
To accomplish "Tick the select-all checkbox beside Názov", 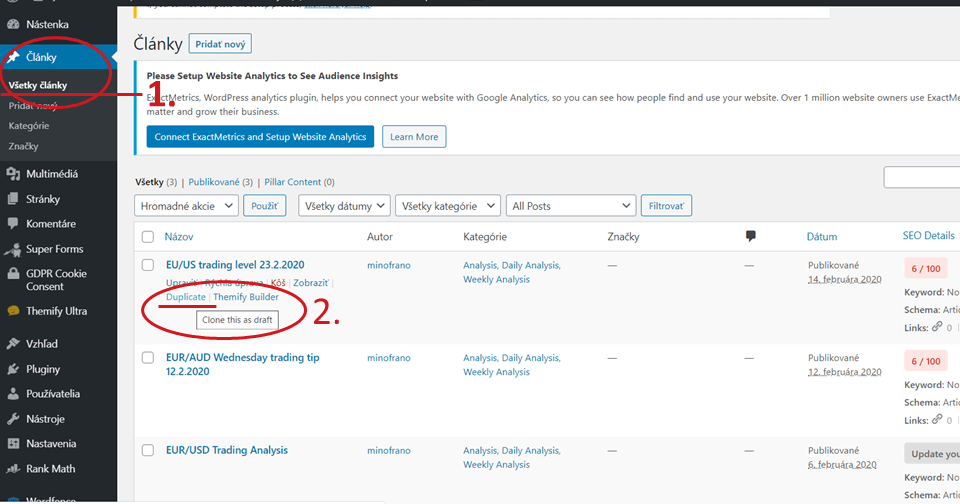I will pos(148,237).
